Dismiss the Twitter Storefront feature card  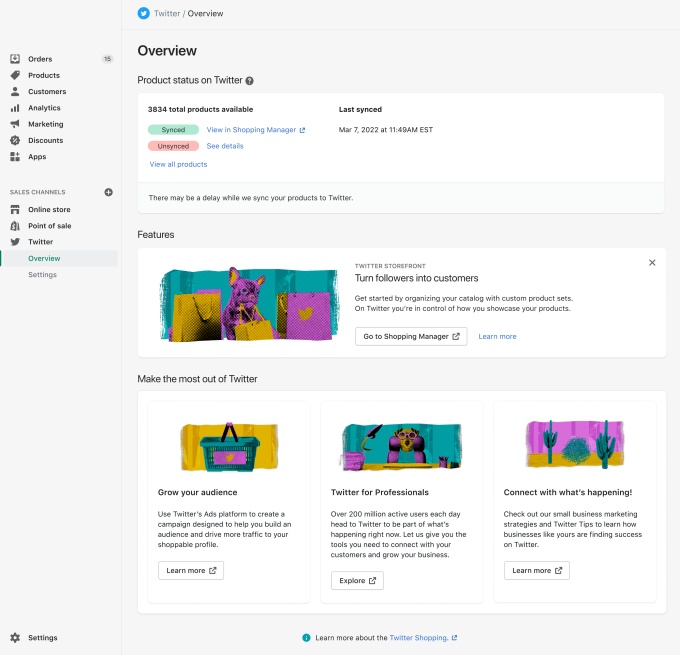pyautogui.click(x=652, y=263)
